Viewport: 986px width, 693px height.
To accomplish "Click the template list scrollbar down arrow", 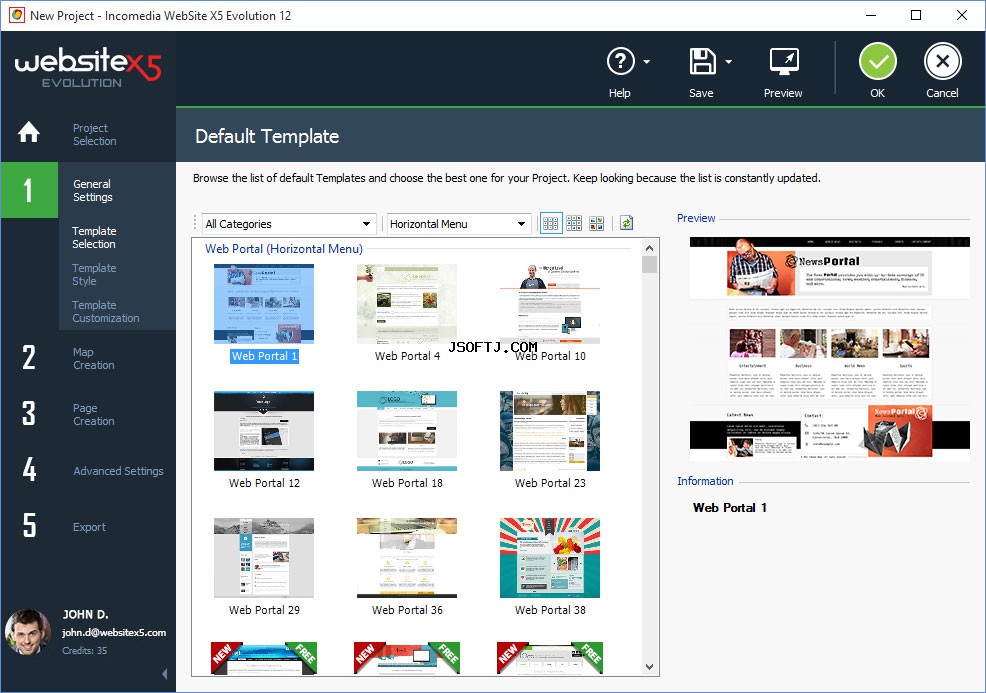I will point(650,667).
